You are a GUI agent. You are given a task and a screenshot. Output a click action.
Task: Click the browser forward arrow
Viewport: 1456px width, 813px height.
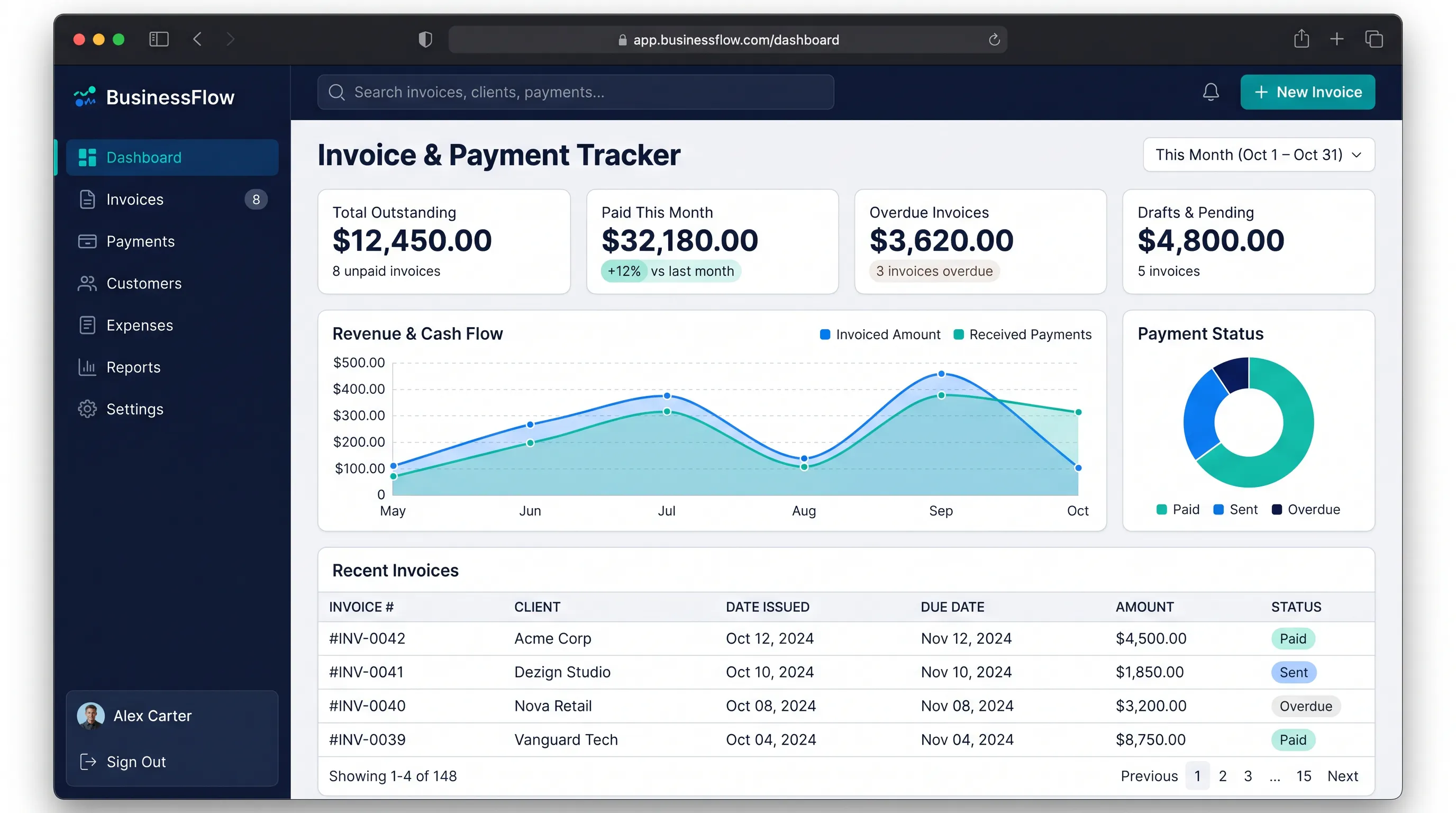[x=230, y=39]
